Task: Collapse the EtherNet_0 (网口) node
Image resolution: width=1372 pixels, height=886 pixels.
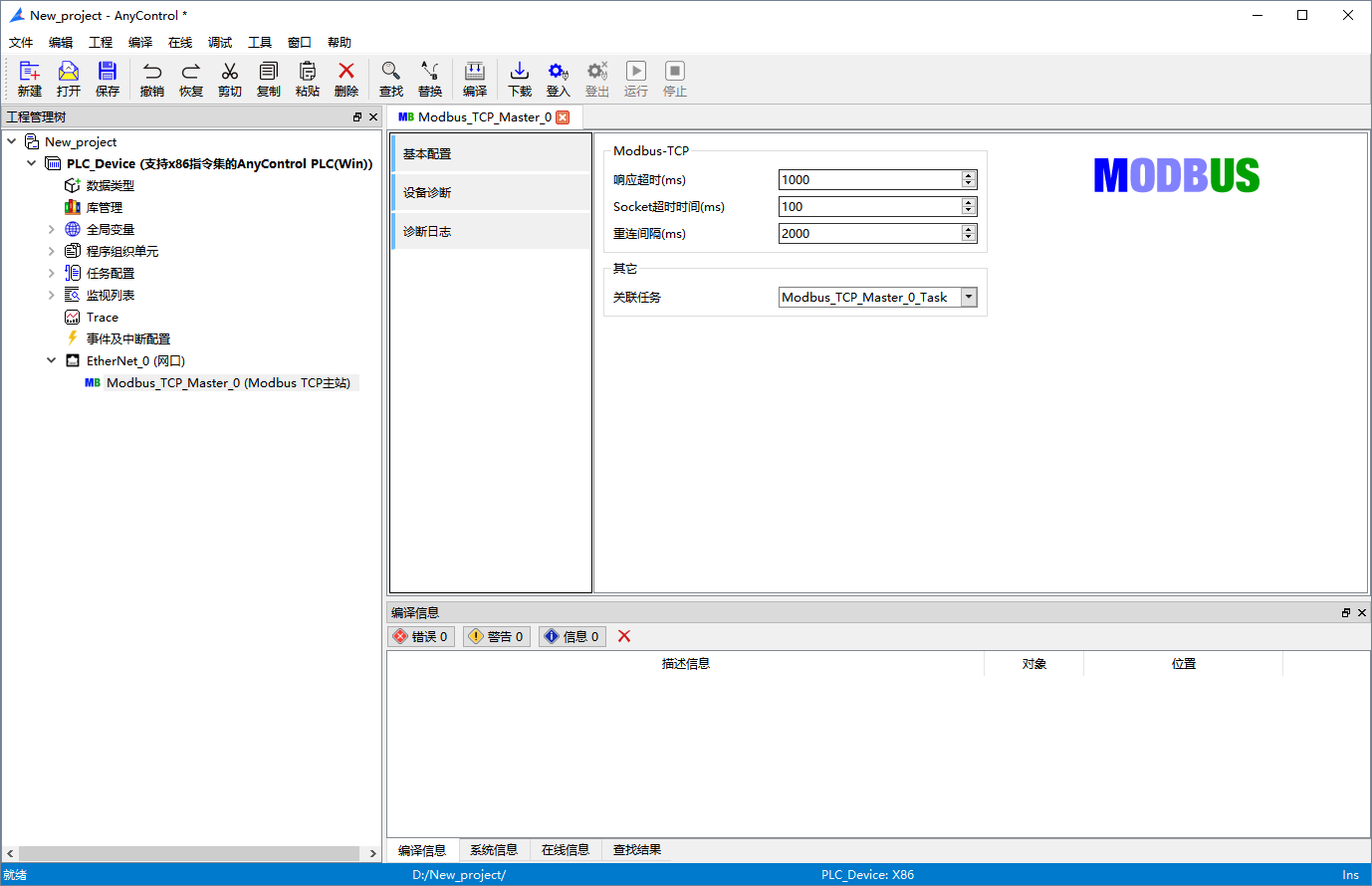Action: pyautogui.click(x=51, y=360)
